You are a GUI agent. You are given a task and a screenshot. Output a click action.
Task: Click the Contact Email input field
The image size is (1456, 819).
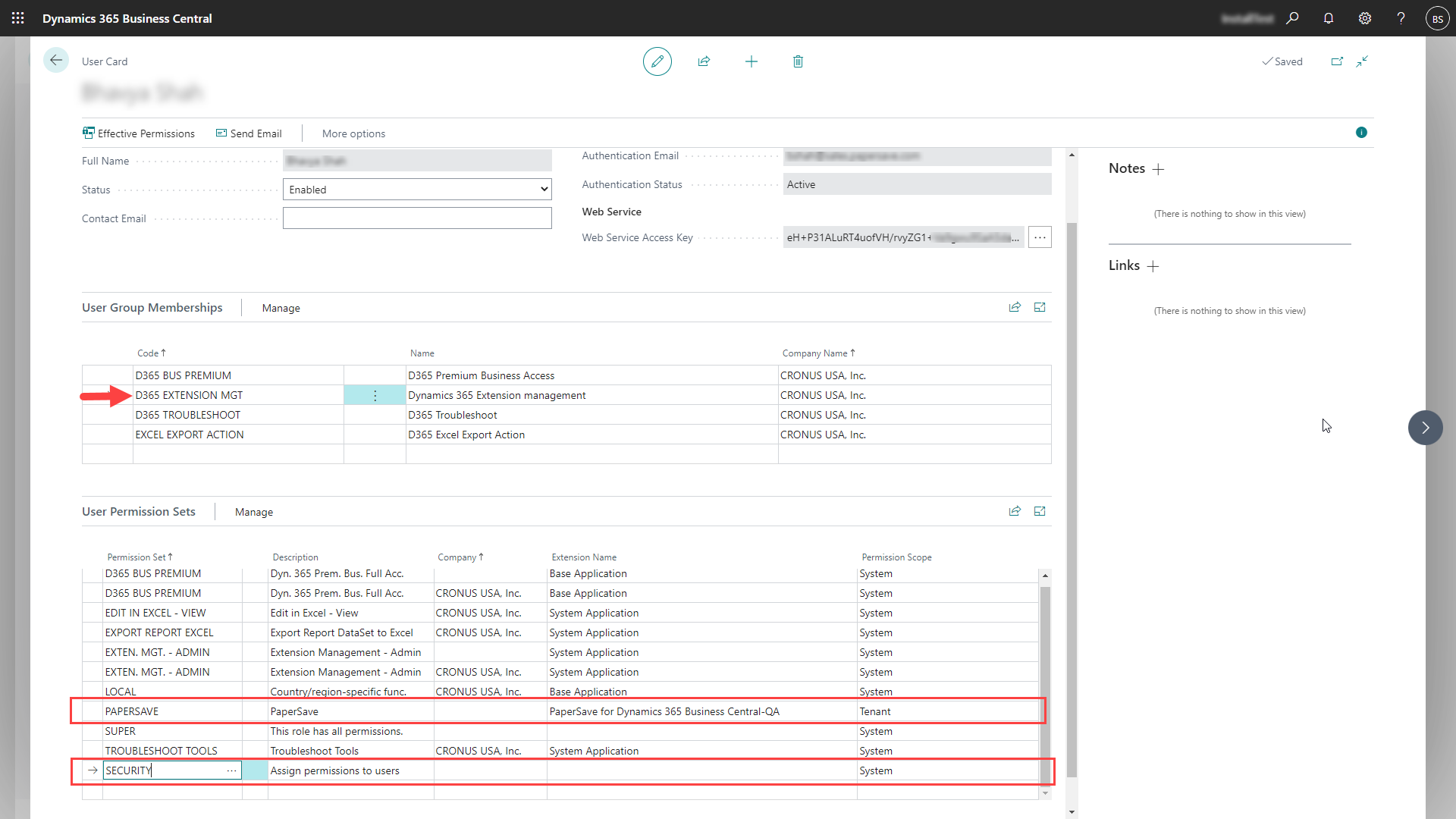[x=417, y=218]
